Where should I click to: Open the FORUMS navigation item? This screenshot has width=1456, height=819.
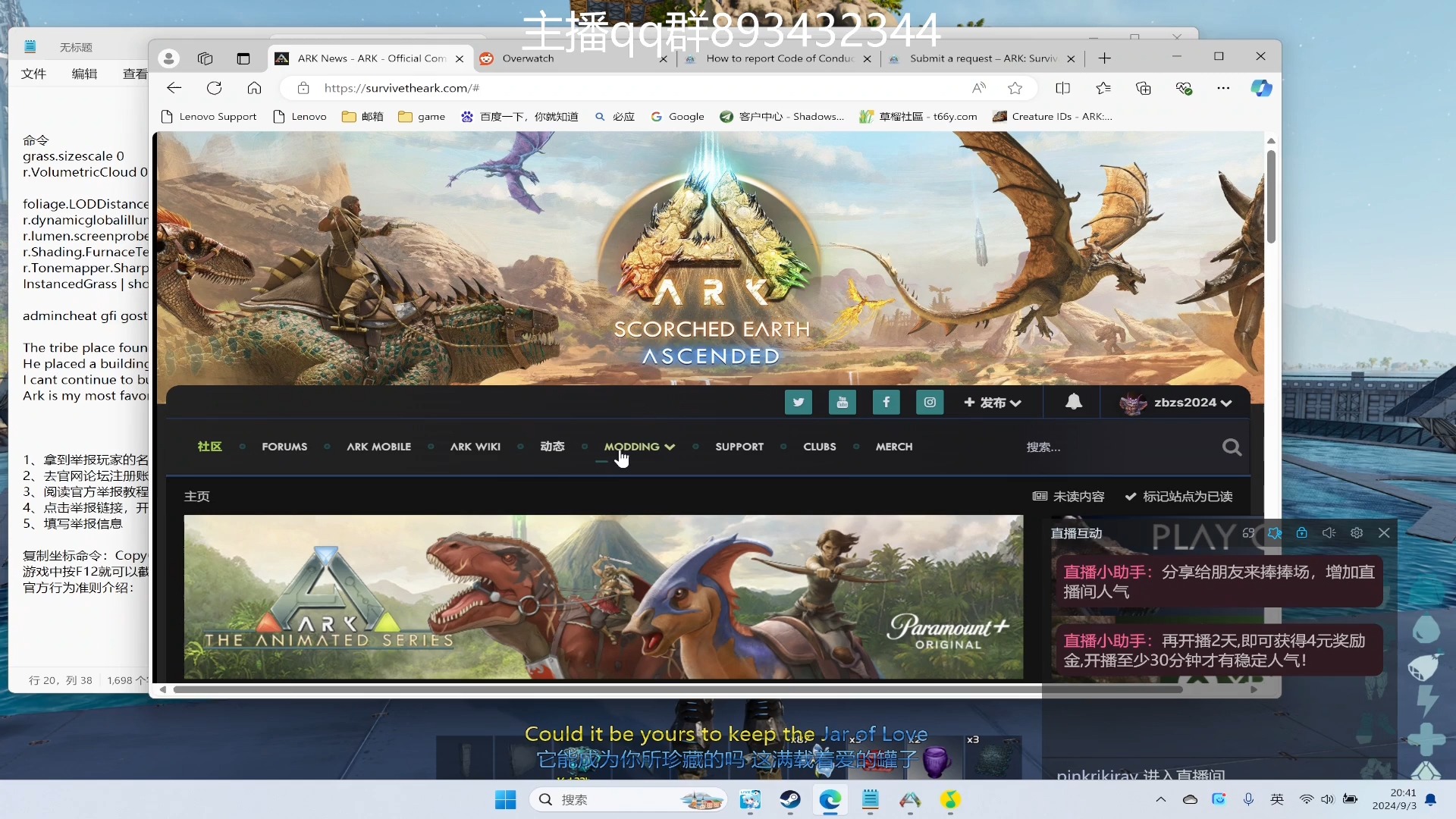pyautogui.click(x=284, y=447)
